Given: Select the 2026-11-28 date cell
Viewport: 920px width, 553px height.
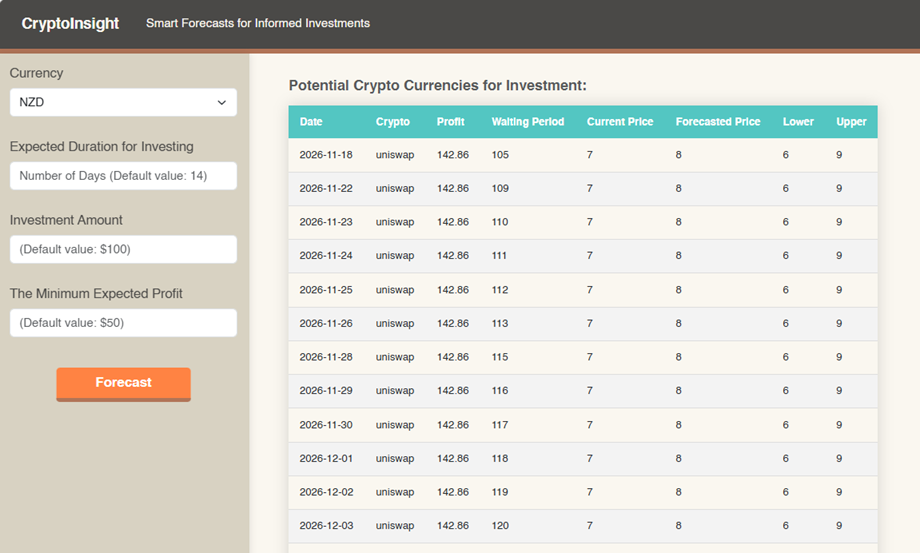Looking at the screenshot, I should coord(326,357).
